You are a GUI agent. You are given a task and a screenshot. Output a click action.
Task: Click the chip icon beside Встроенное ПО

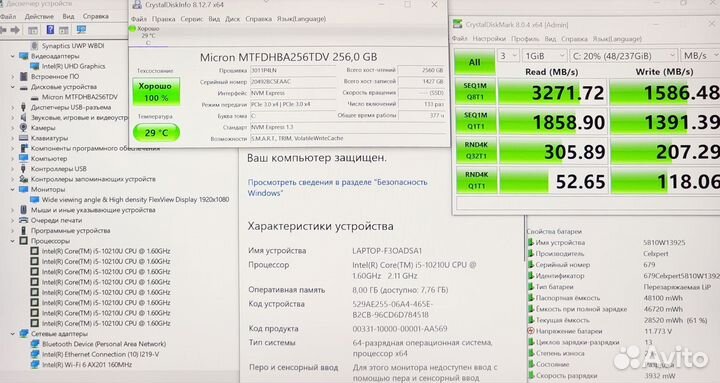pos(23,77)
